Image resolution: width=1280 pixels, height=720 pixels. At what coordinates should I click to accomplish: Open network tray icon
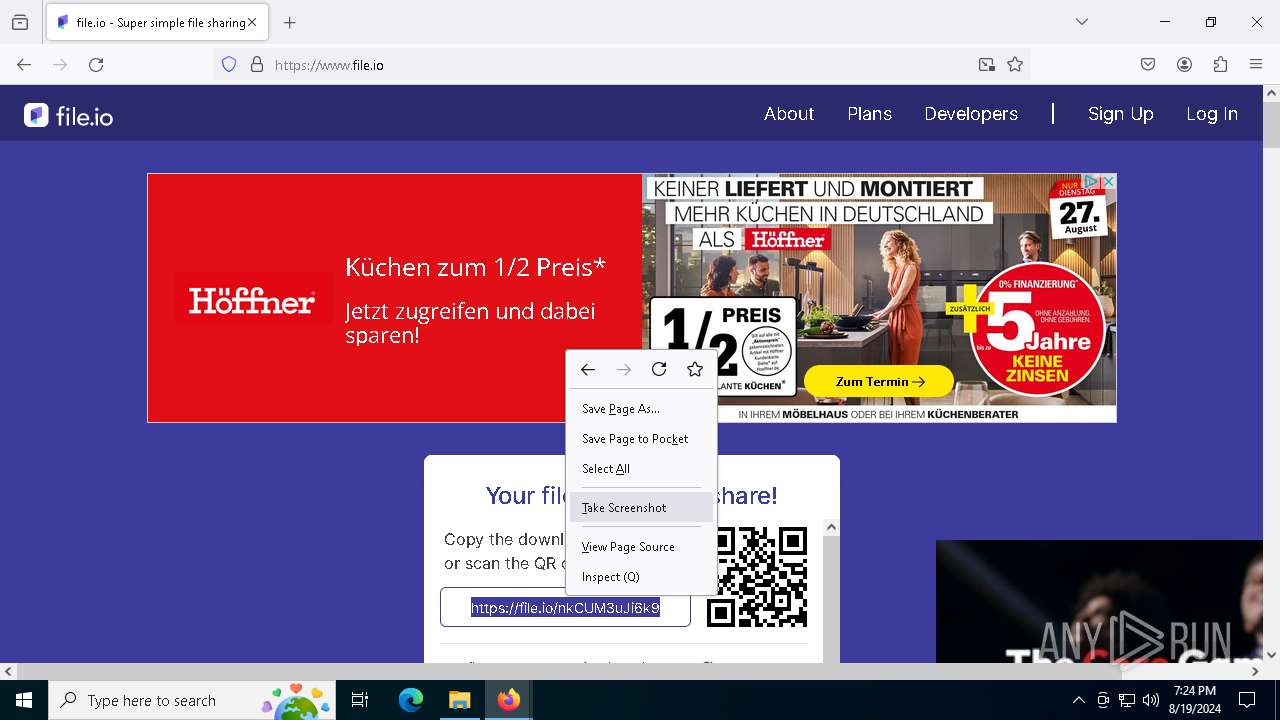1127,700
